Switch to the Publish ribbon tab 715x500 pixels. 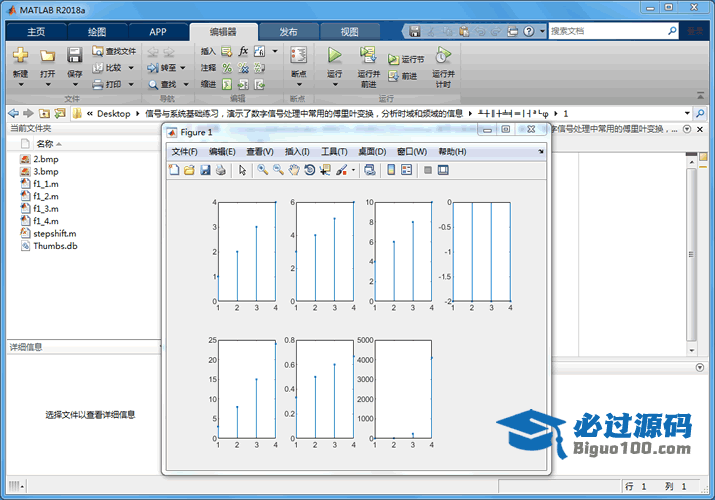(x=288, y=32)
